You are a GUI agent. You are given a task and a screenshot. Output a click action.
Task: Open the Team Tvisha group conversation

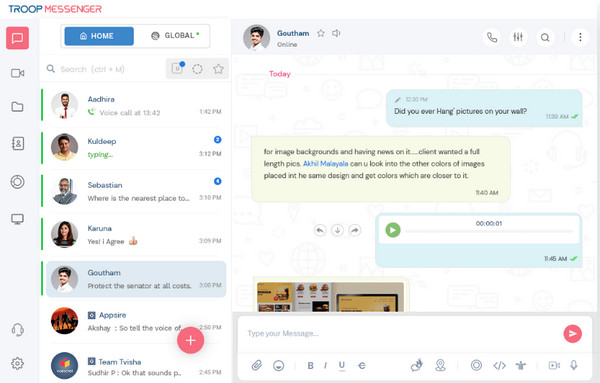(x=134, y=366)
